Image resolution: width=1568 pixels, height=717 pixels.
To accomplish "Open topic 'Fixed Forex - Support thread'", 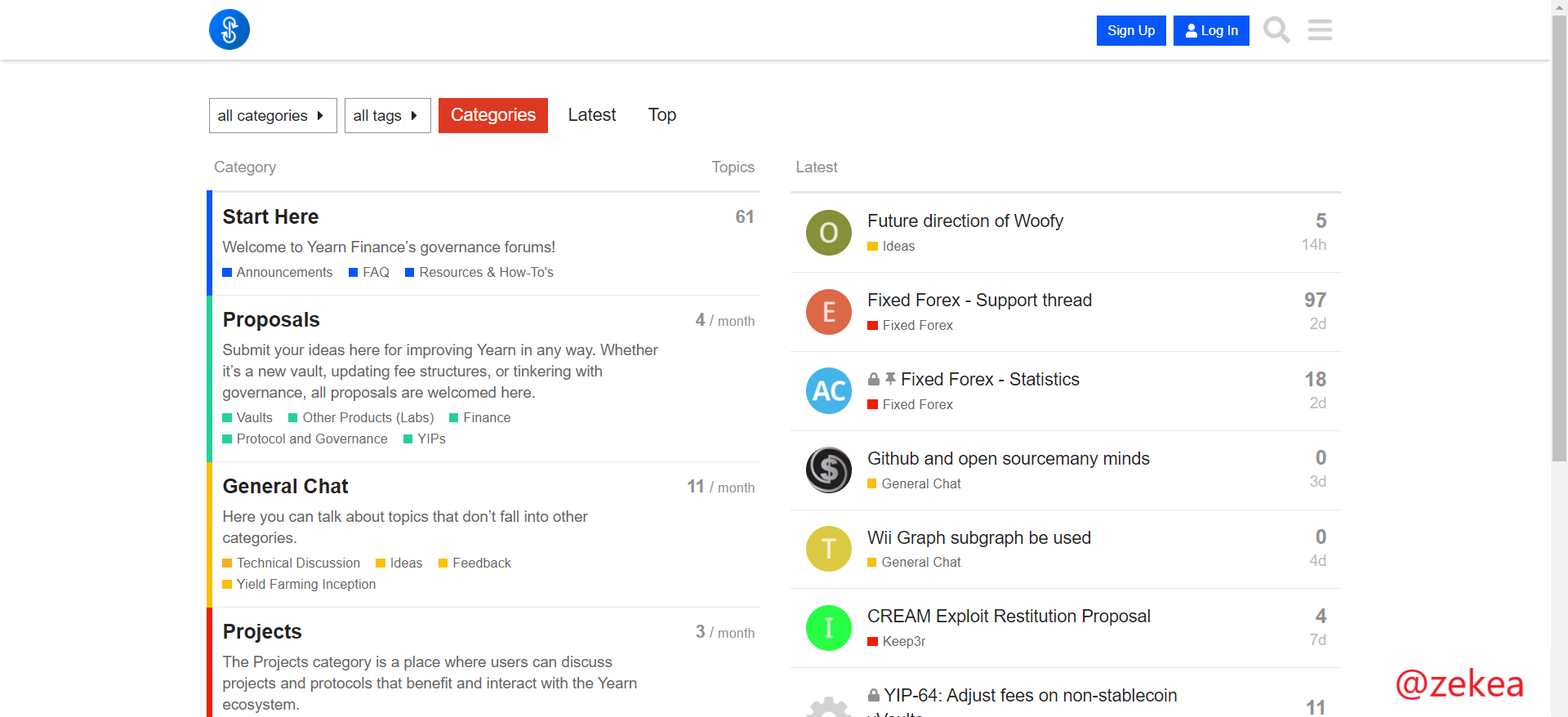I will coord(979,300).
